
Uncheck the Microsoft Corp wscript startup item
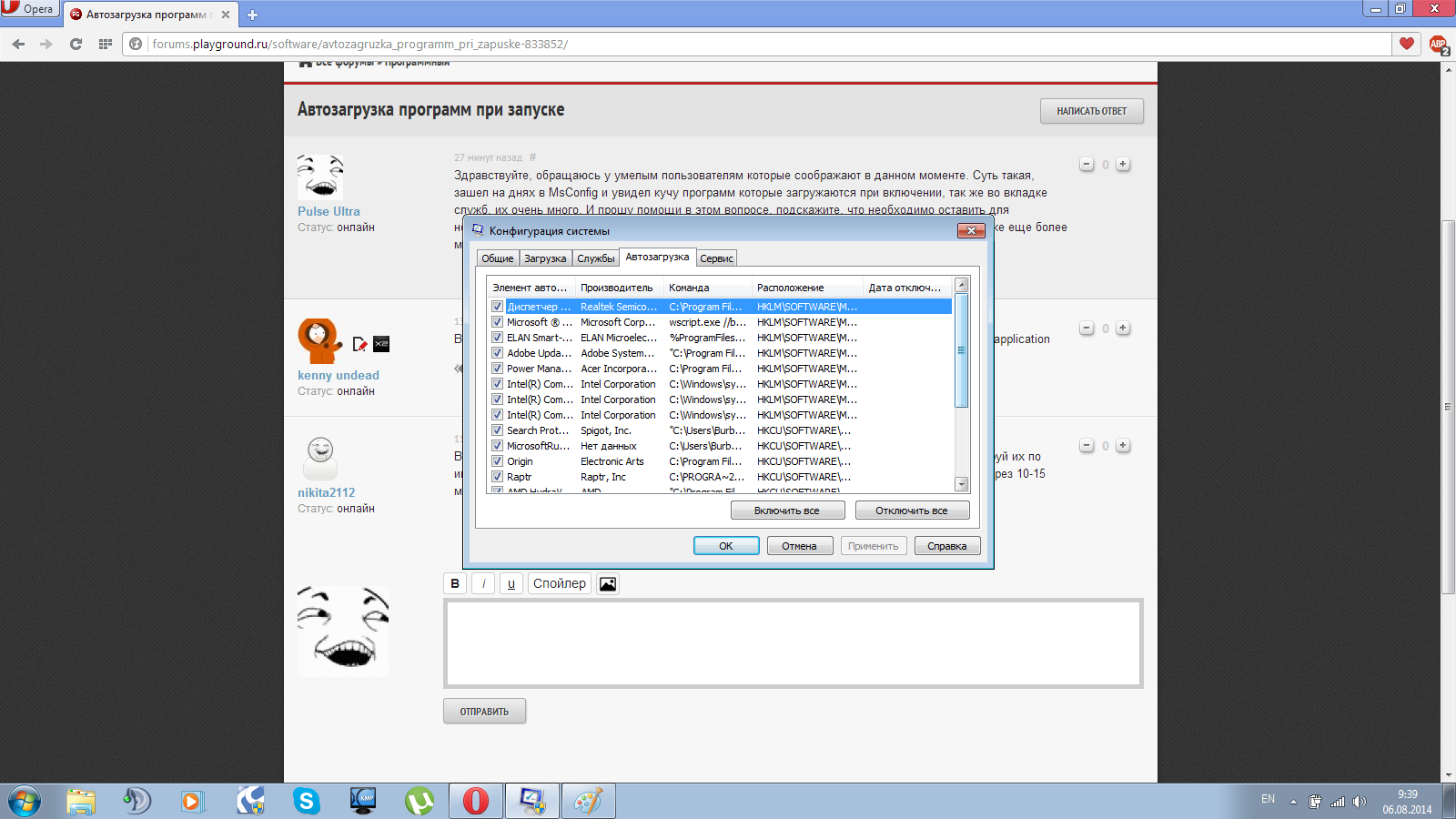(x=497, y=322)
